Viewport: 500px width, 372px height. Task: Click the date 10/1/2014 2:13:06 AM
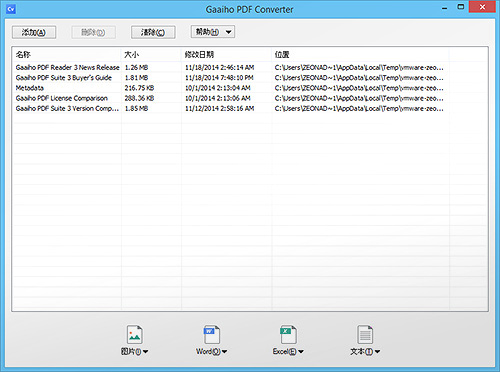[218, 98]
